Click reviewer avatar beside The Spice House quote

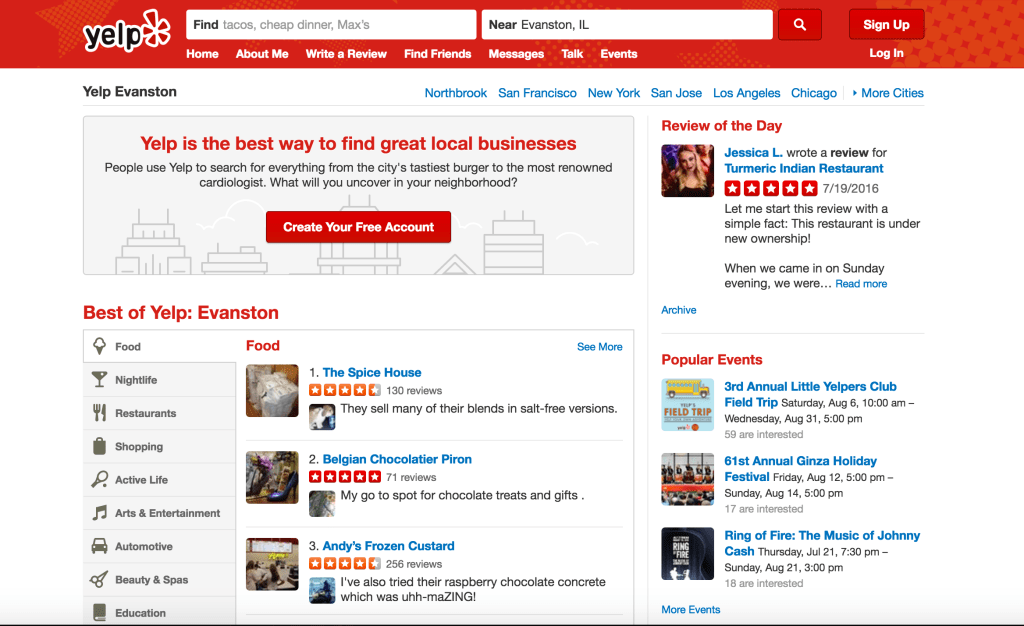(322, 417)
